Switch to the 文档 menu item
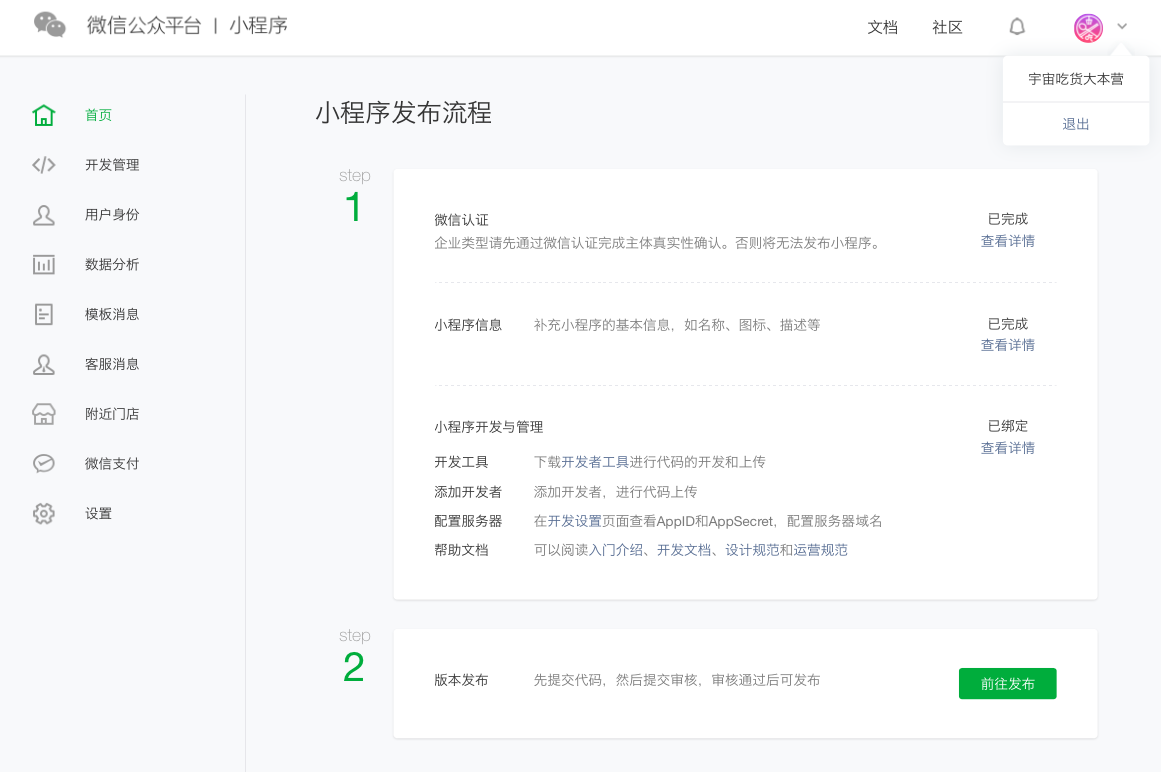Image resolution: width=1161 pixels, height=772 pixels. tap(883, 27)
